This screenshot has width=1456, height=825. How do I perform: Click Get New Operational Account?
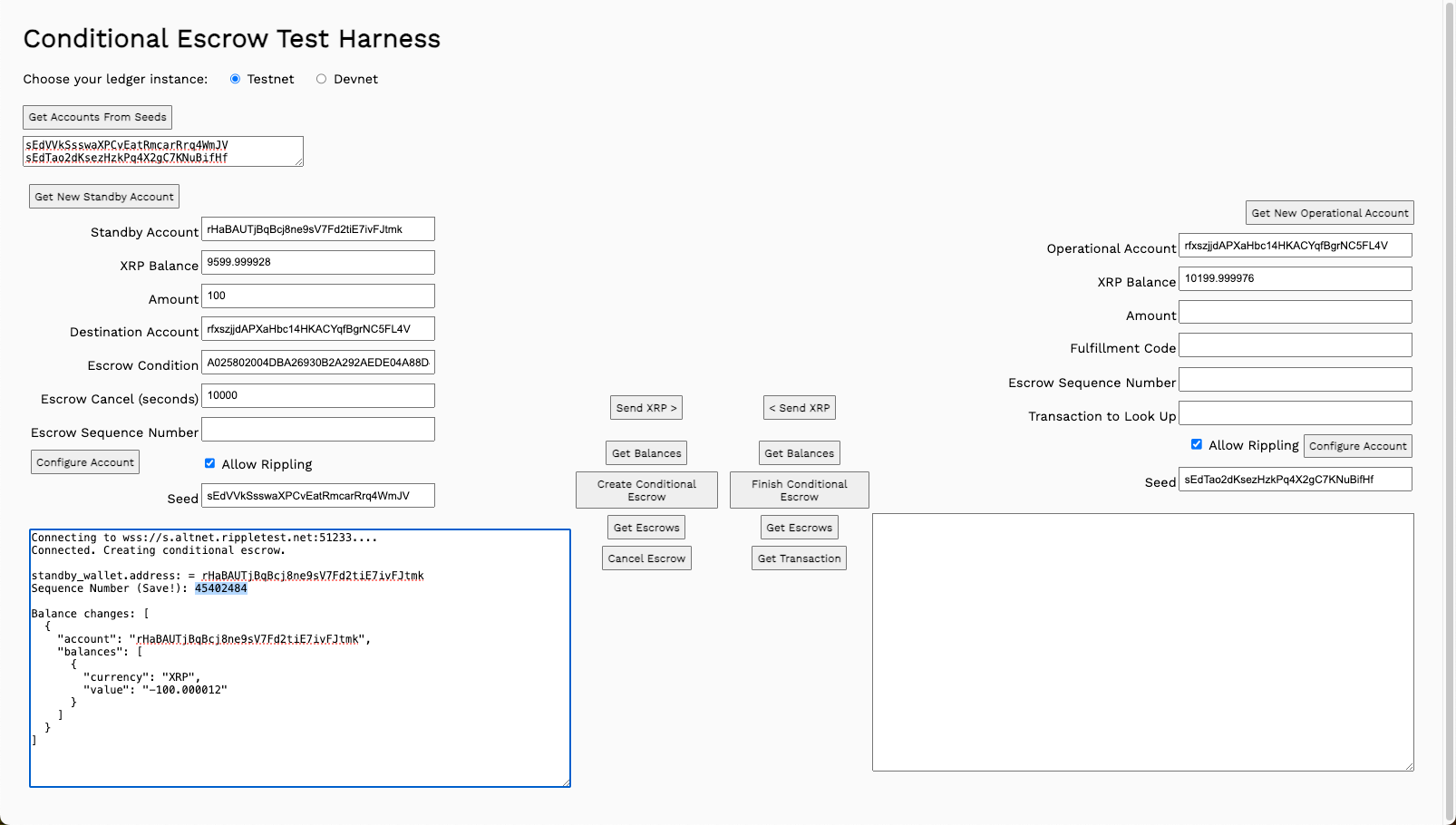(1329, 212)
